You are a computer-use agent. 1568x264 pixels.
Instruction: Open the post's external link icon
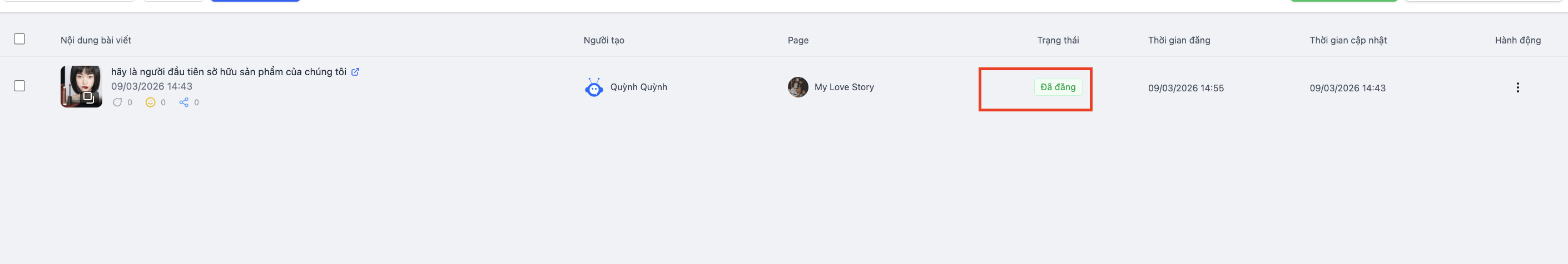(x=355, y=72)
